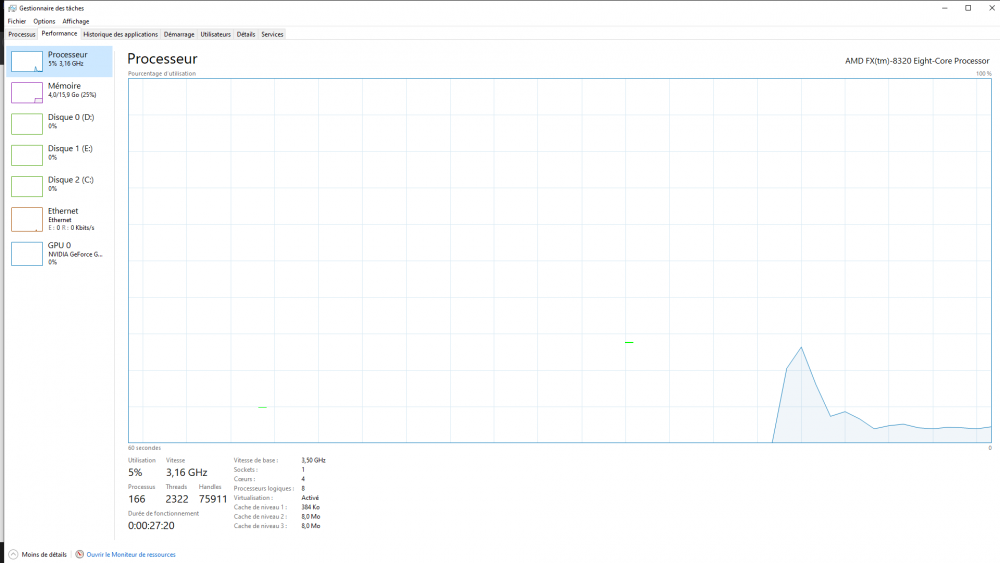Select the Disque 1 (E:) graph icon
This screenshot has width=1000, height=563.
pos(27,155)
